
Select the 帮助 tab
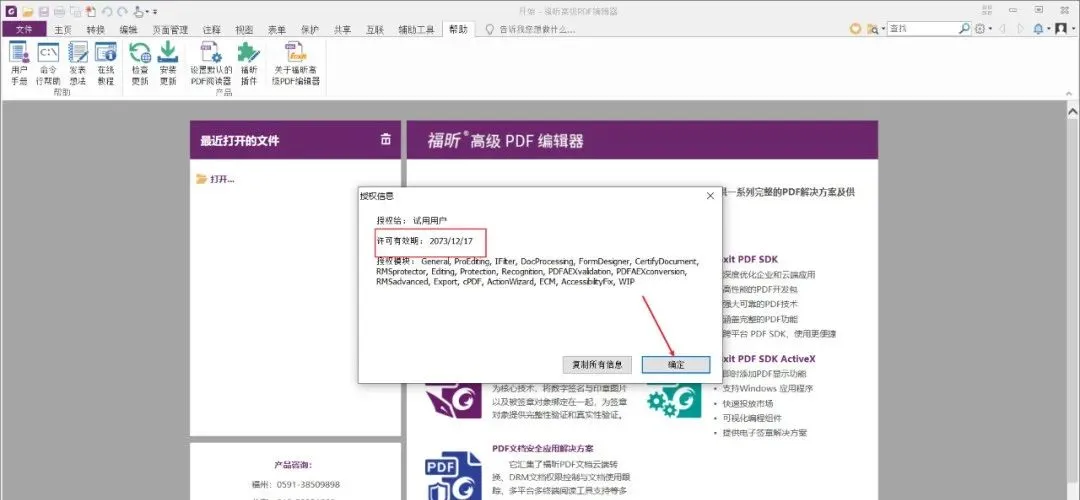coord(458,29)
